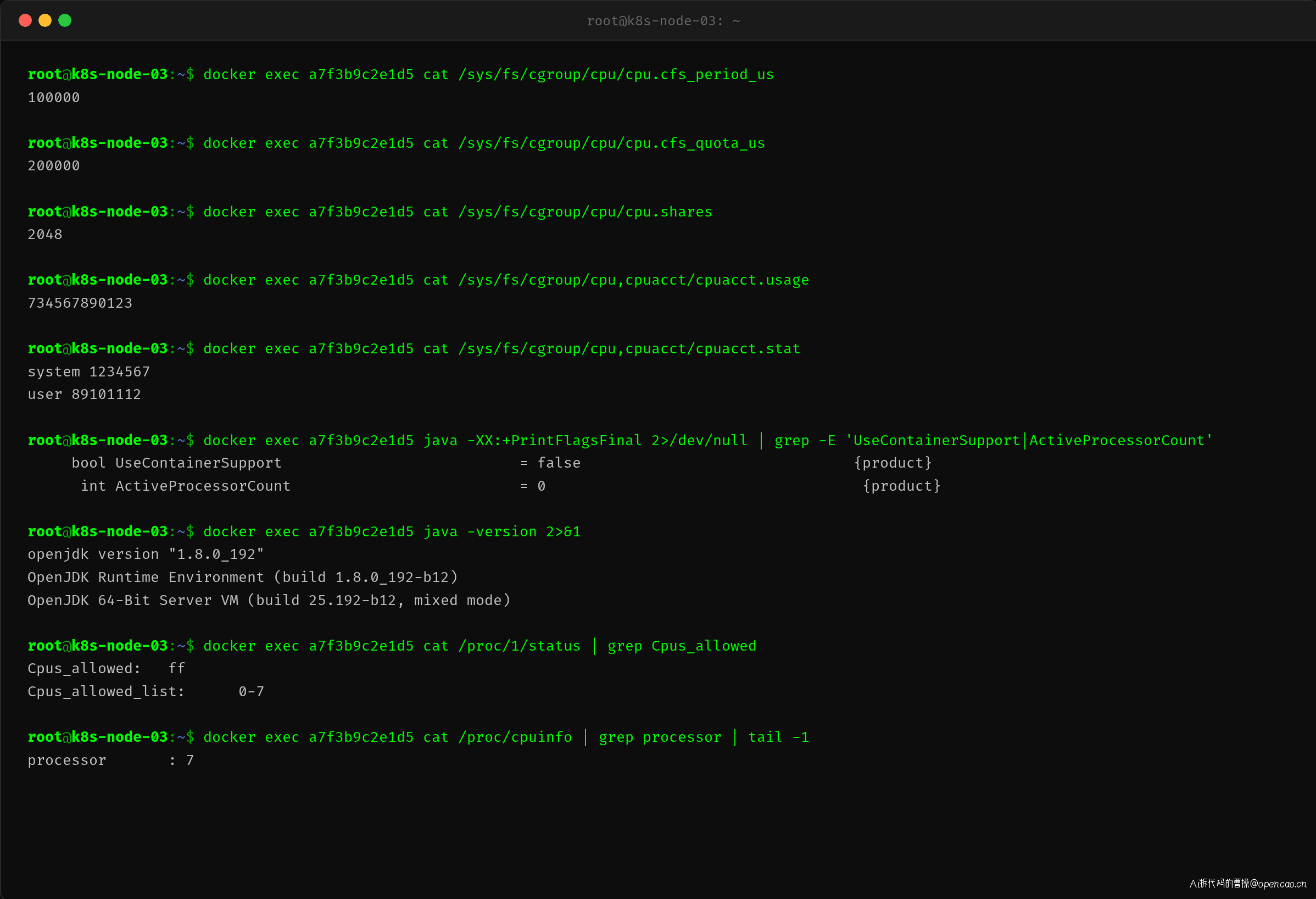The height and width of the screenshot is (899, 1316).
Task: Click the {product} tag on ActiveProcessorCount row
Action: click(x=901, y=486)
